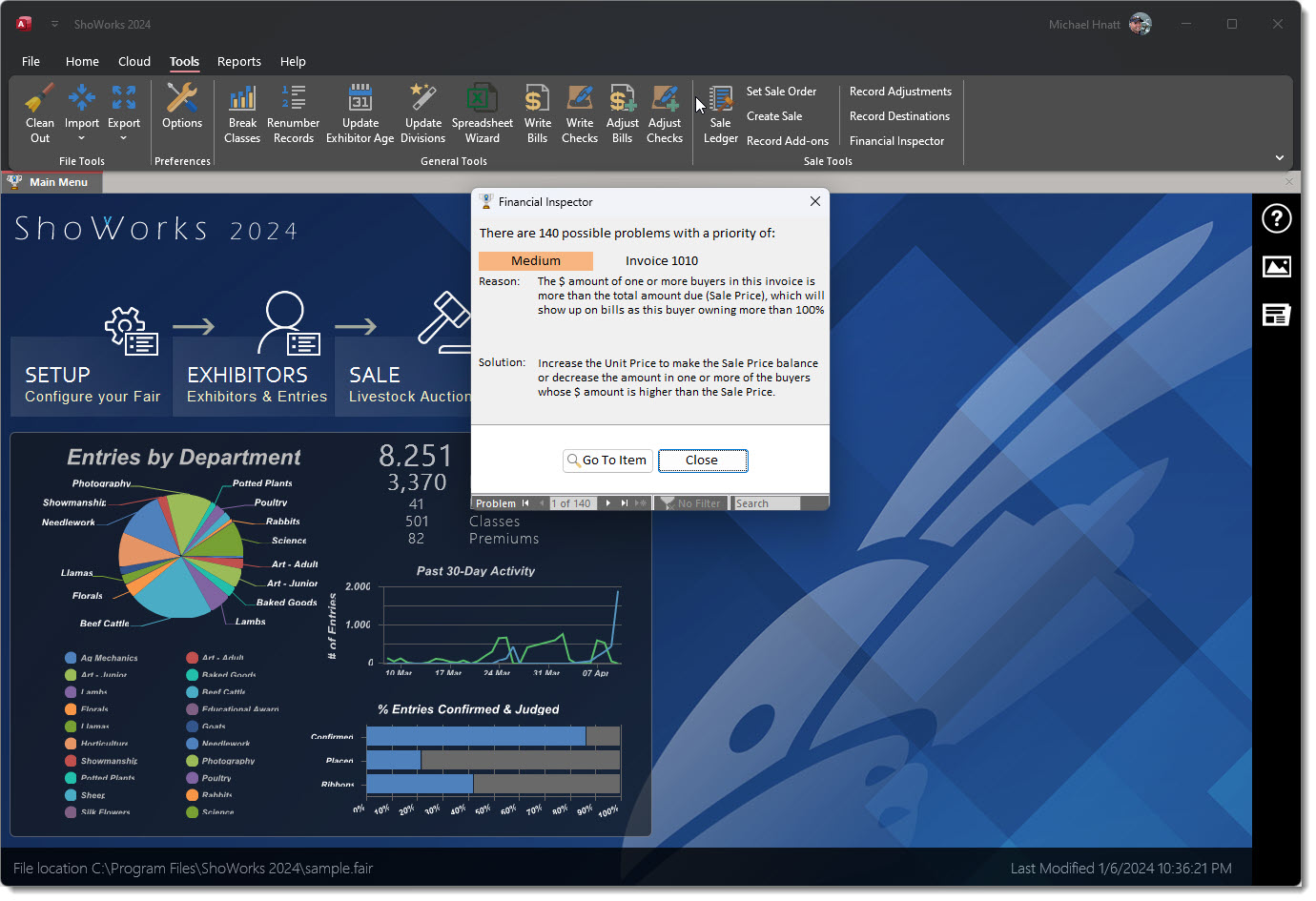This screenshot has height=901, width=1316.
Task: Click the Search field in record navigator
Action: point(766,503)
